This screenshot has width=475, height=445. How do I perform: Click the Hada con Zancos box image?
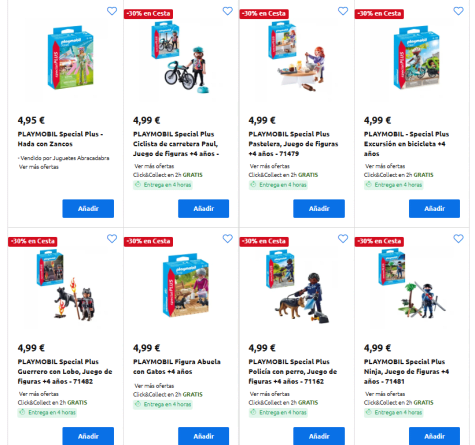pyautogui.click(x=71, y=58)
